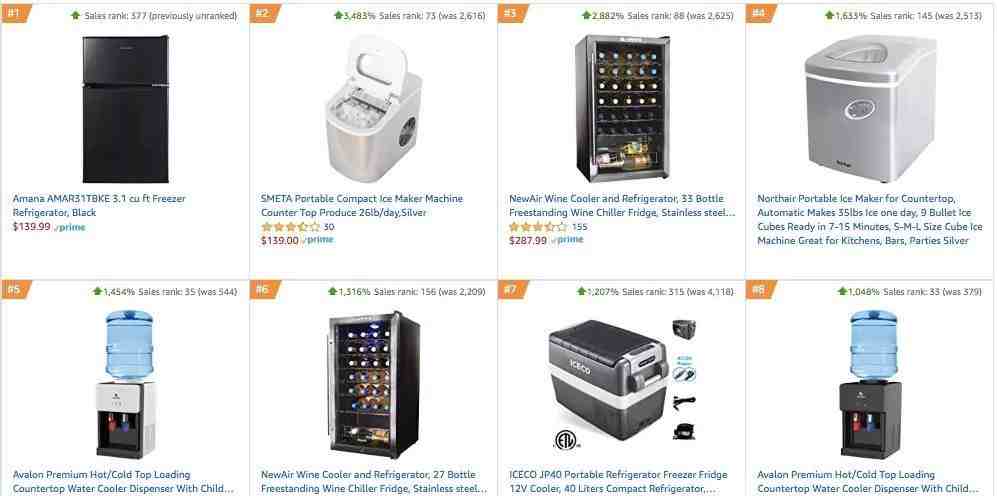
Task: Open the 33 bottle NewAir wine cooler image
Action: (x=622, y=109)
